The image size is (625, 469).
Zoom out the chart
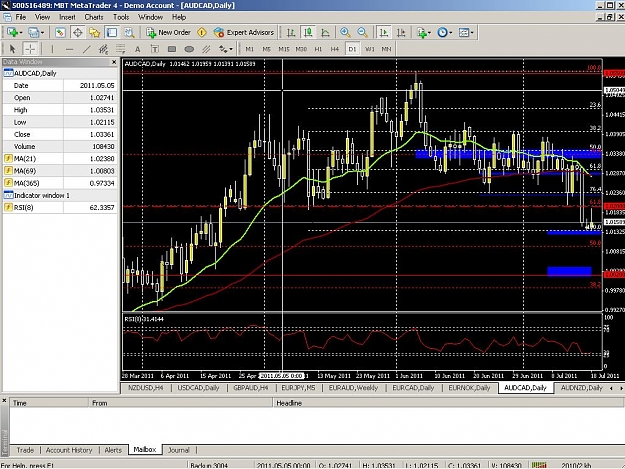[362, 33]
